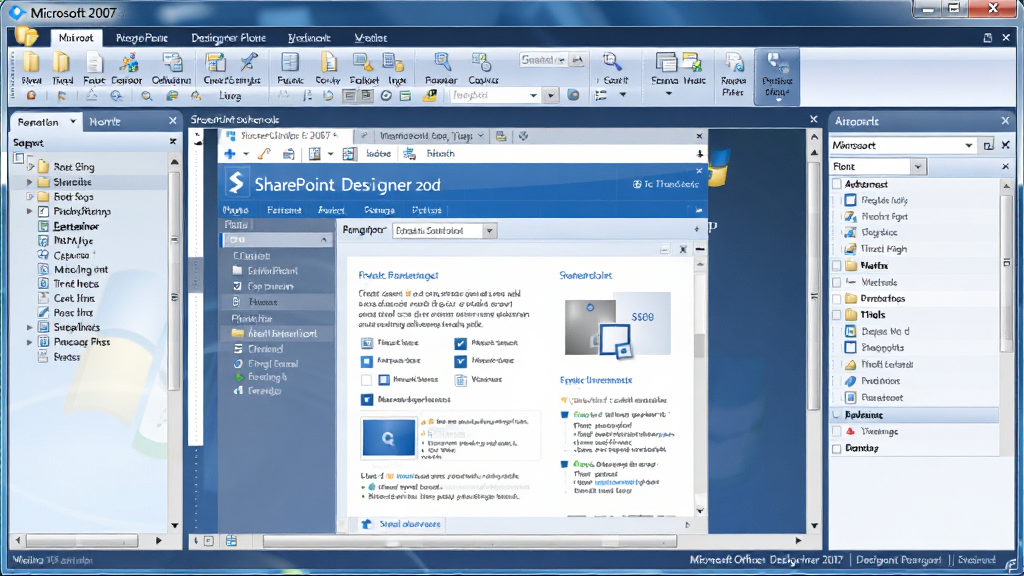Toggle the second blue checkbox in left column
Screen dimensions: 1024x576
[366, 360]
